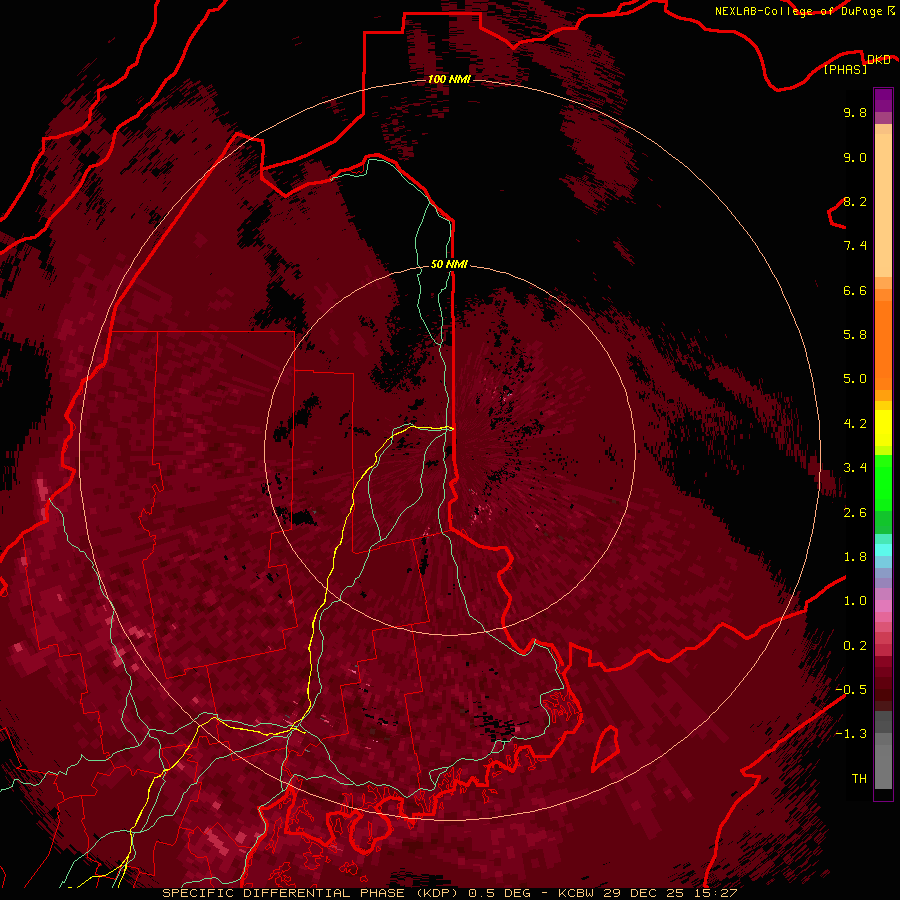Click the [PHAS] unit label
Screen dimensions: 900x900
[845, 70]
